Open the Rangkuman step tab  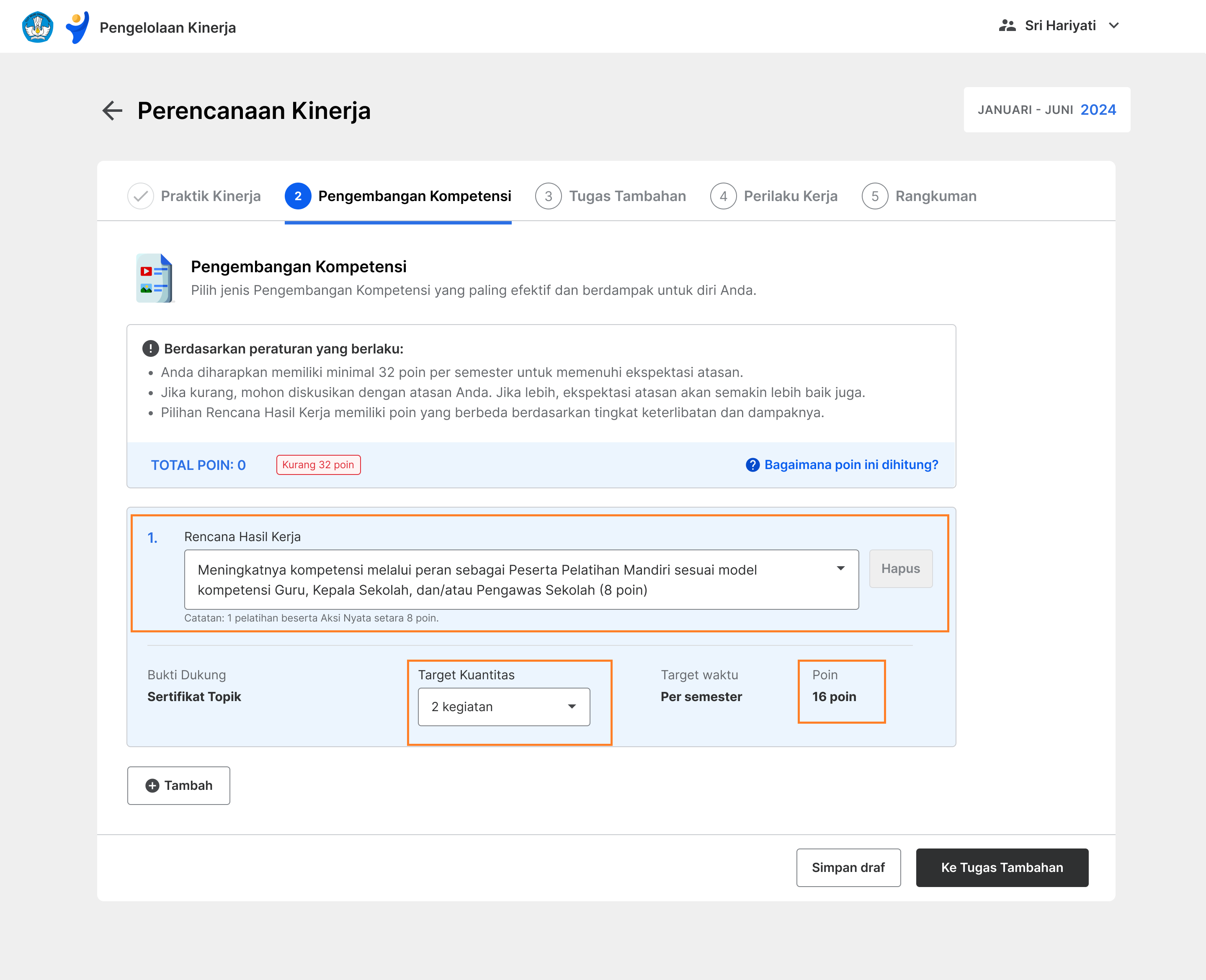click(x=935, y=196)
